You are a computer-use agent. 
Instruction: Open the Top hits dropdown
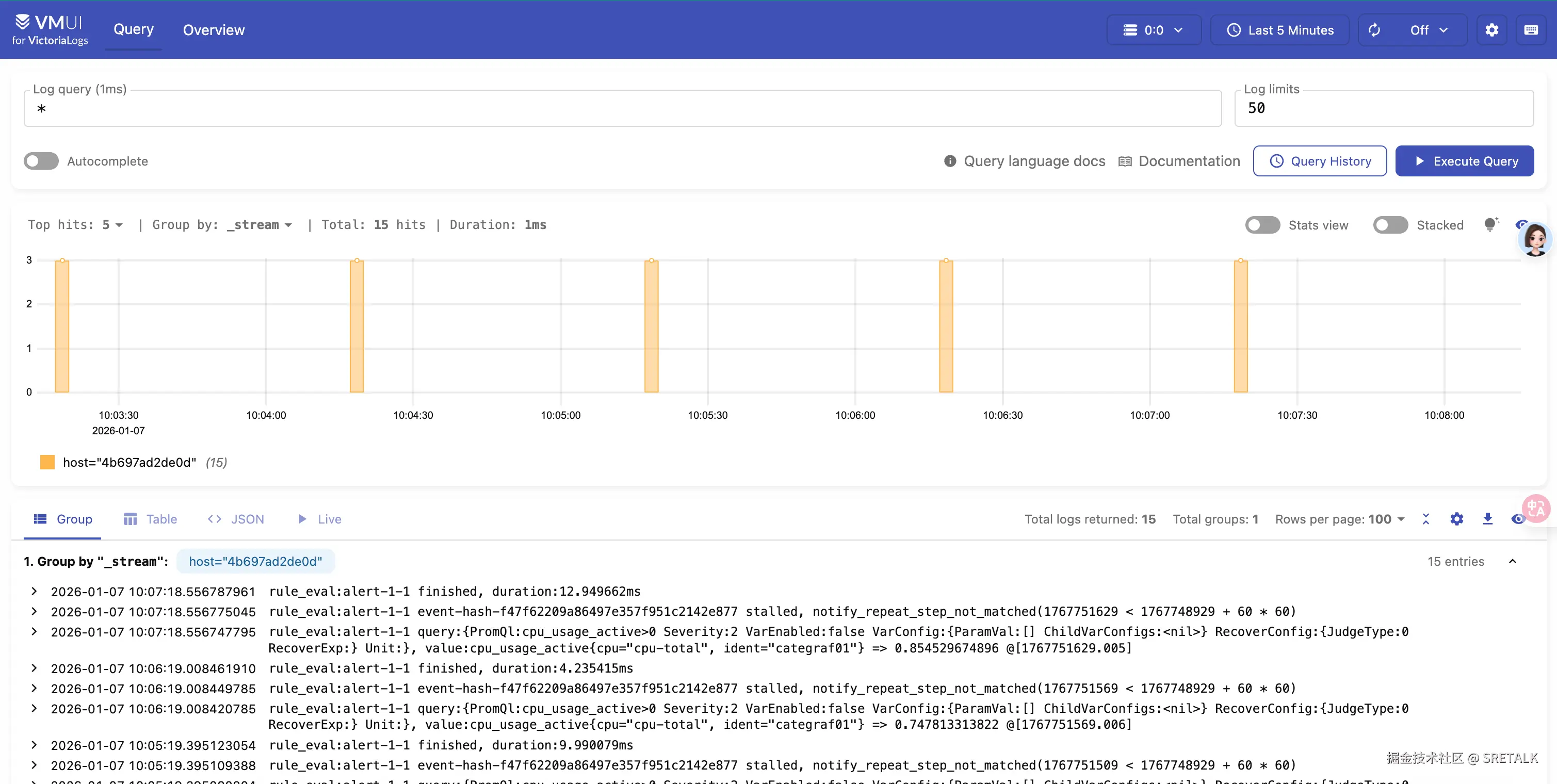pyautogui.click(x=112, y=225)
